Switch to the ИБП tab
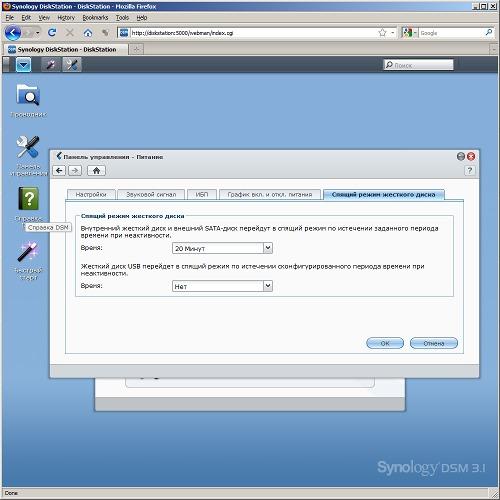Image resolution: width=500 pixels, height=500 pixels. pos(202,194)
